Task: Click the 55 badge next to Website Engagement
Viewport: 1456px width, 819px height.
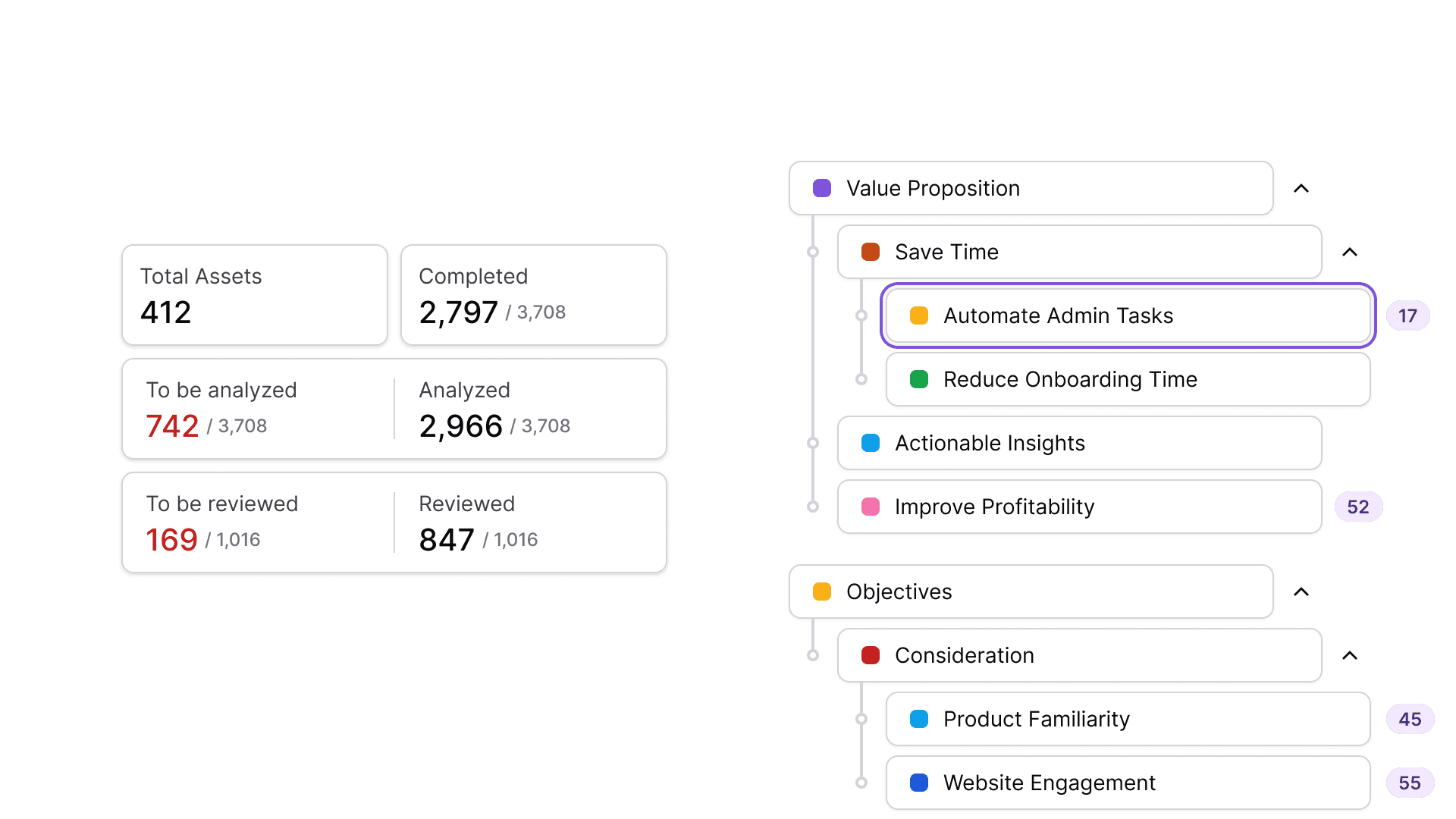Action: pos(1410,783)
